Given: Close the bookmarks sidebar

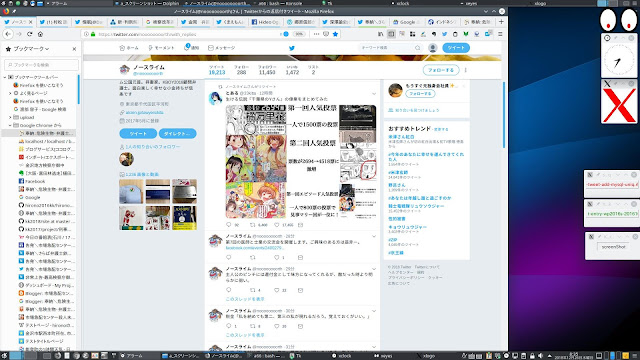Looking at the screenshot, I should (x=74, y=49).
